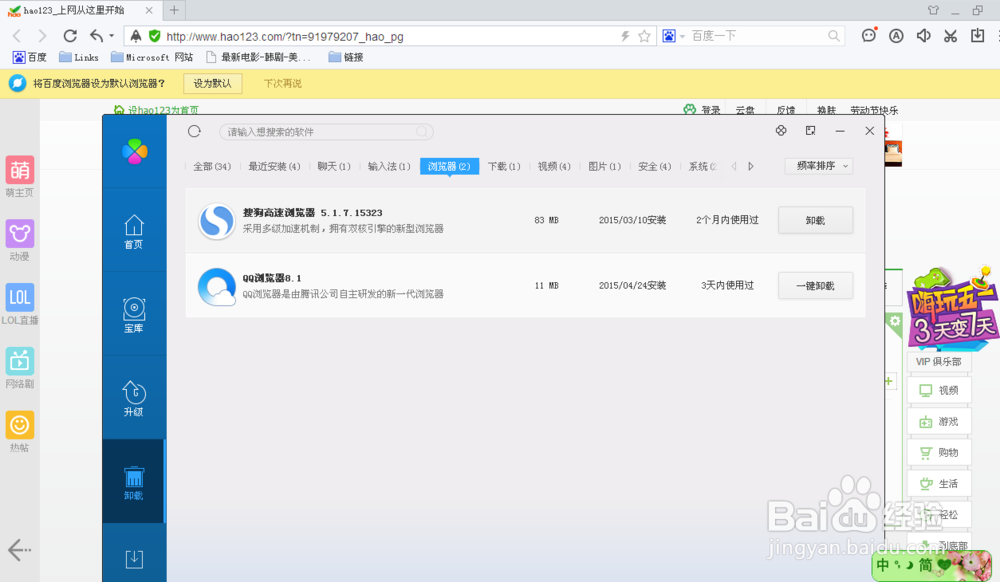Select the 最近安装 (4) category tab

click(274, 166)
